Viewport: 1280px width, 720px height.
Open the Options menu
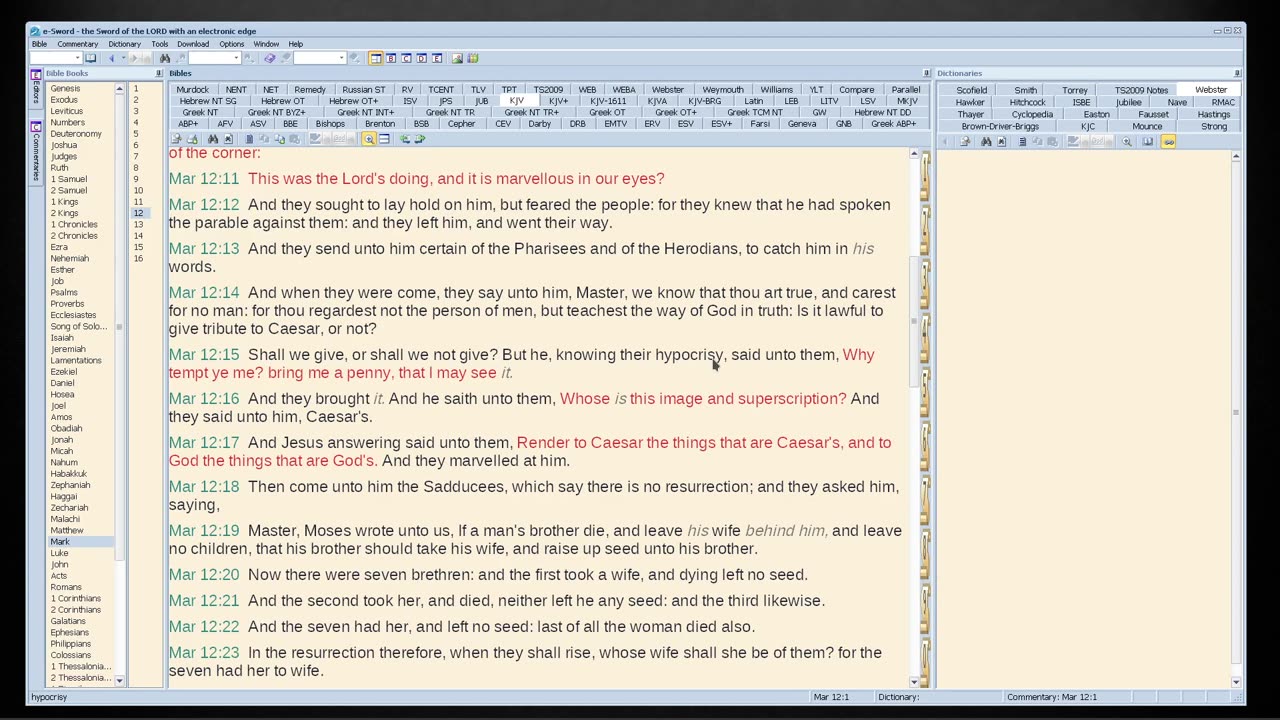click(231, 44)
